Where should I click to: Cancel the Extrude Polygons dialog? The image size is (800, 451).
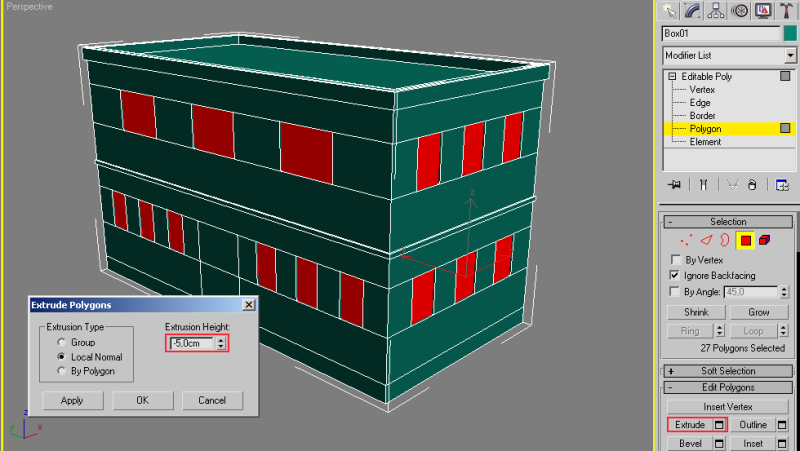point(212,400)
